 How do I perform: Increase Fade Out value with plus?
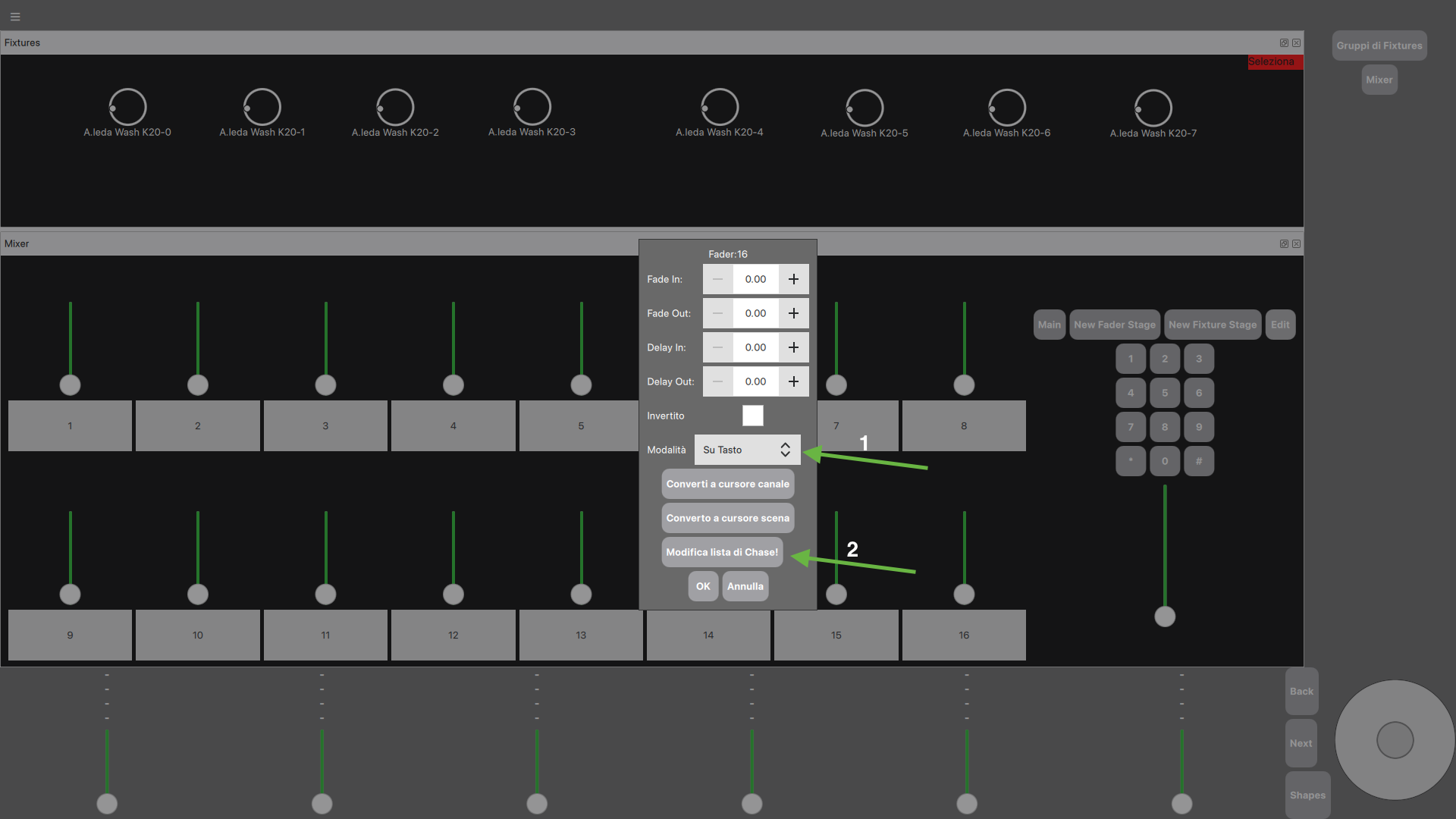pyautogui.click(x=793, y=313)
